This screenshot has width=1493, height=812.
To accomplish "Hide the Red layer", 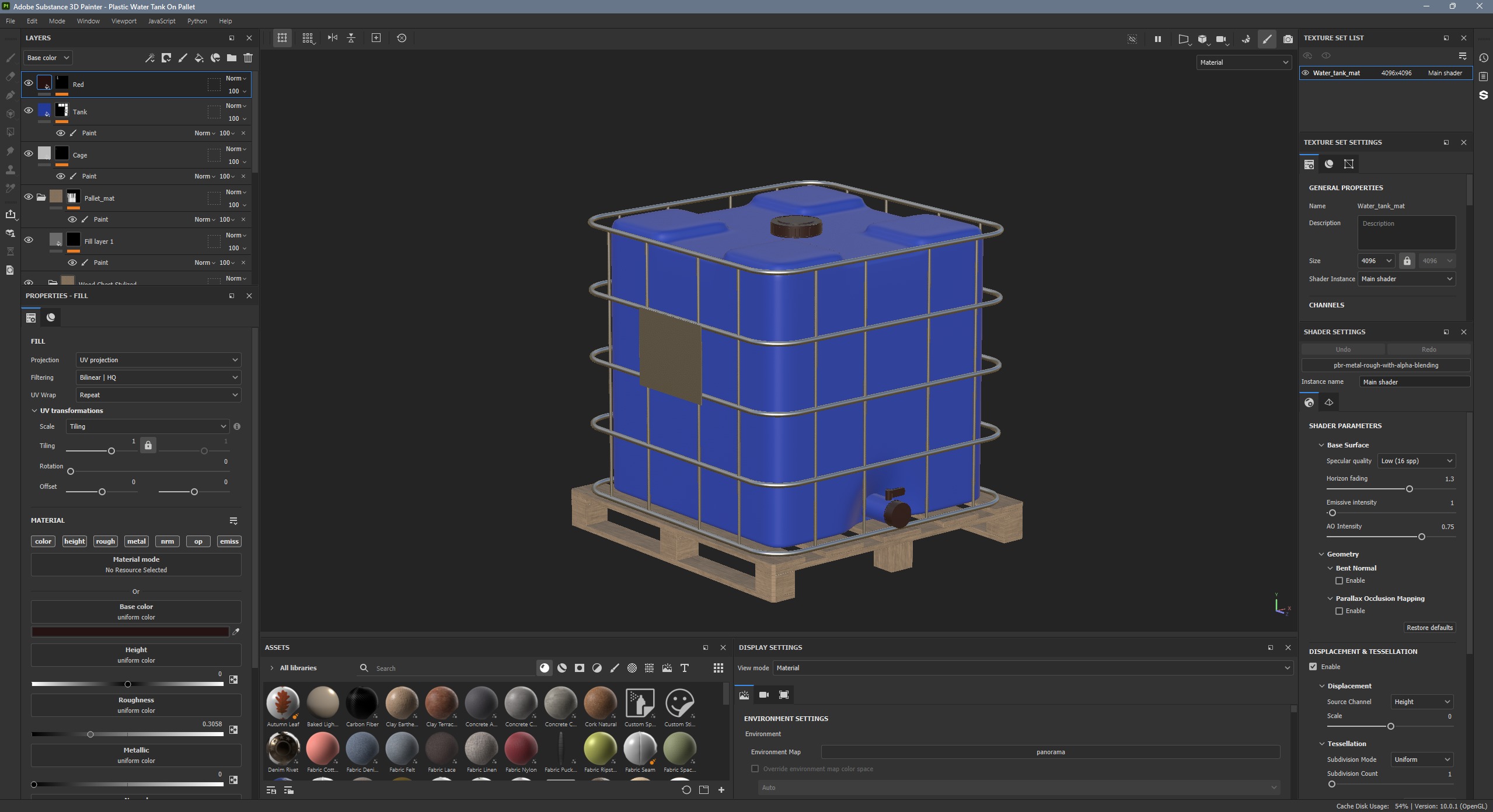I will point(28,83).
